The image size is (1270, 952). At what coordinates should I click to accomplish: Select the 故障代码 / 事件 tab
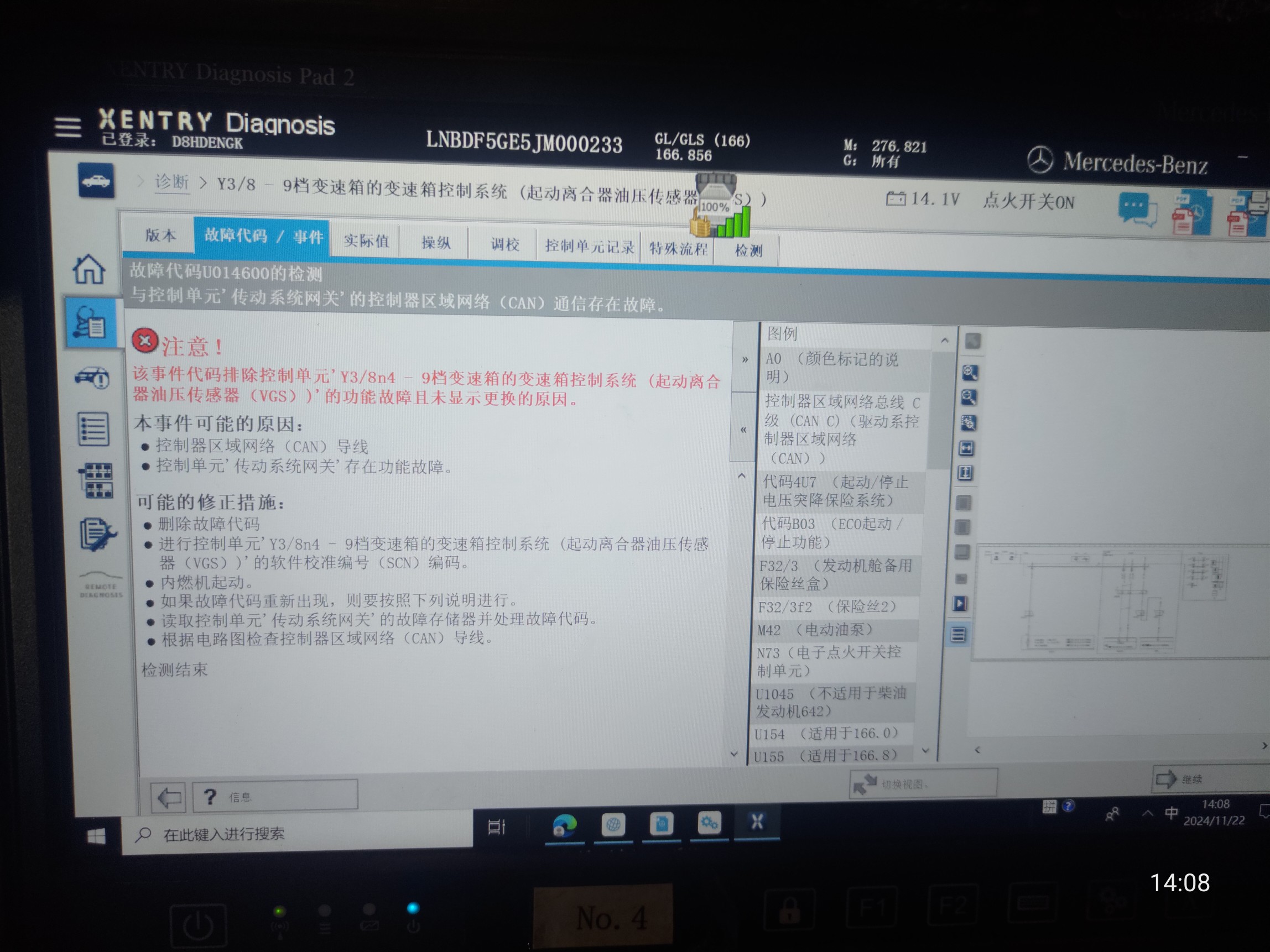(x=262, y=237)
